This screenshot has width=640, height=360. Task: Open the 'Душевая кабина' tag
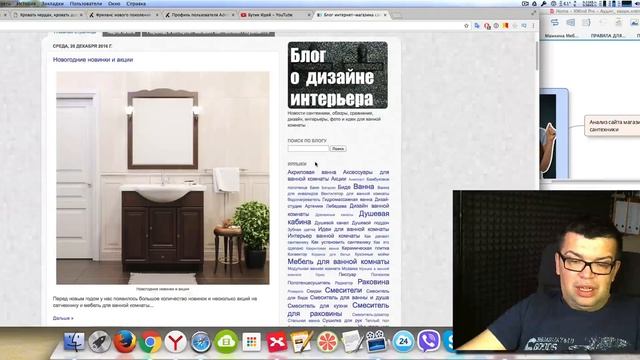point(338,218)
